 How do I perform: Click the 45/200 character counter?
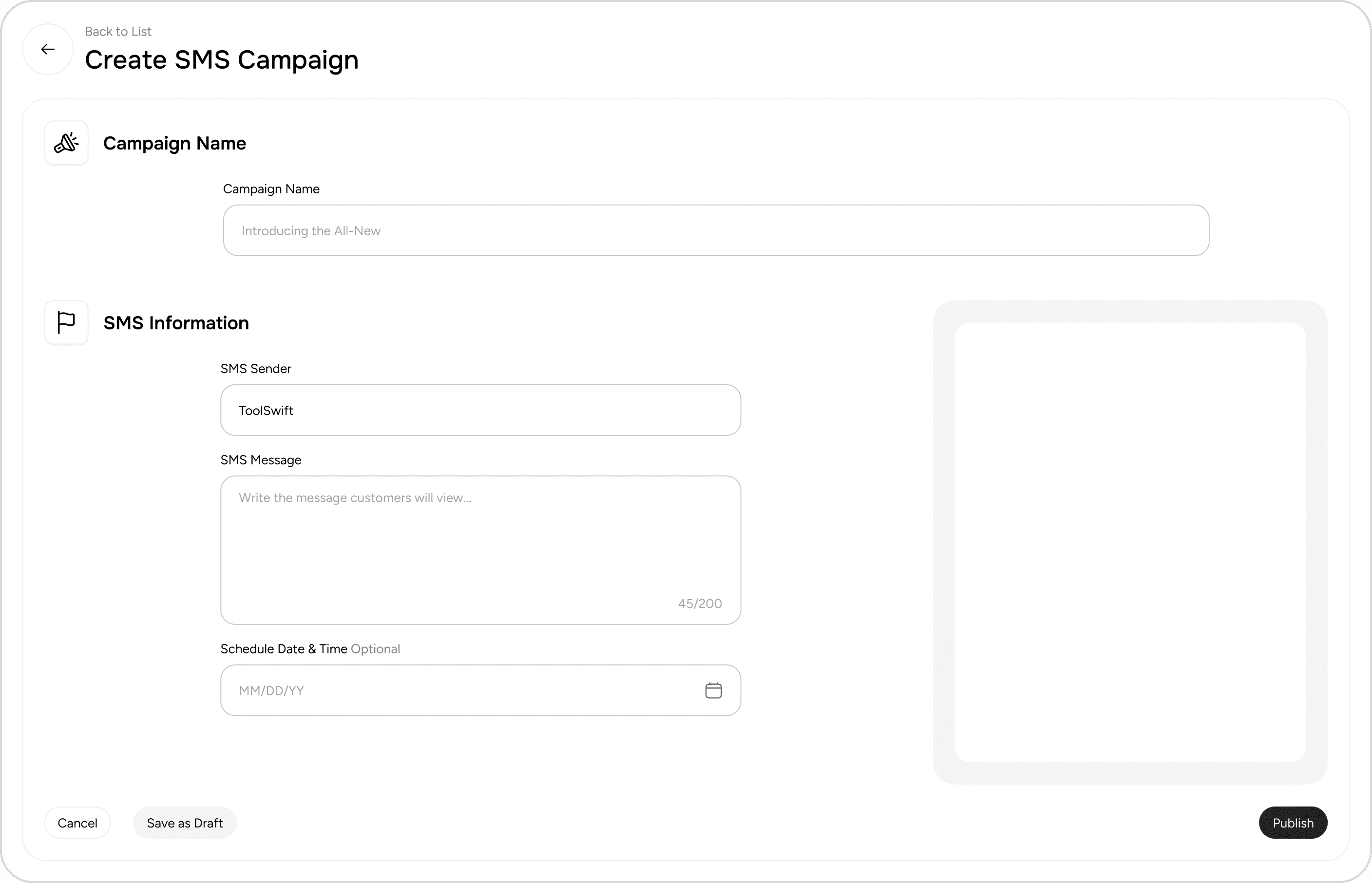[700, 602]
